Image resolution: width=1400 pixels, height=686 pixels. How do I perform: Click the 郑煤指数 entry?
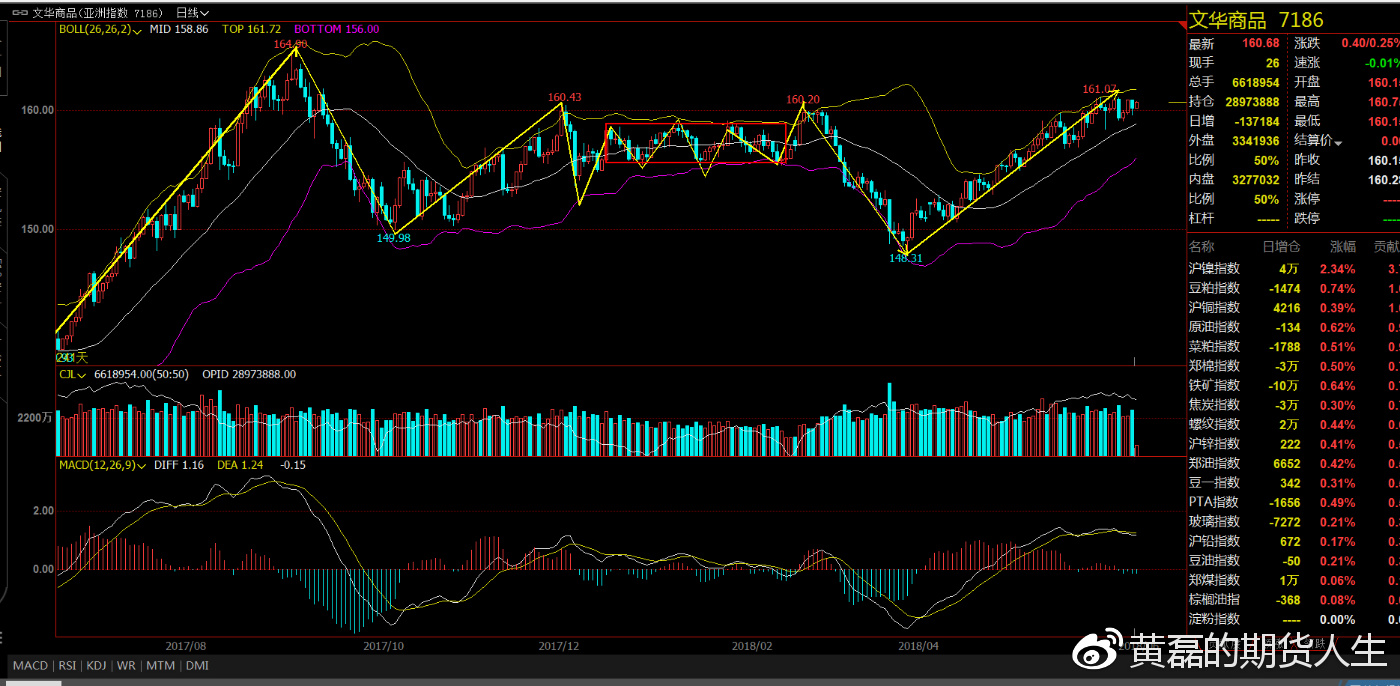pos(1294,580)
